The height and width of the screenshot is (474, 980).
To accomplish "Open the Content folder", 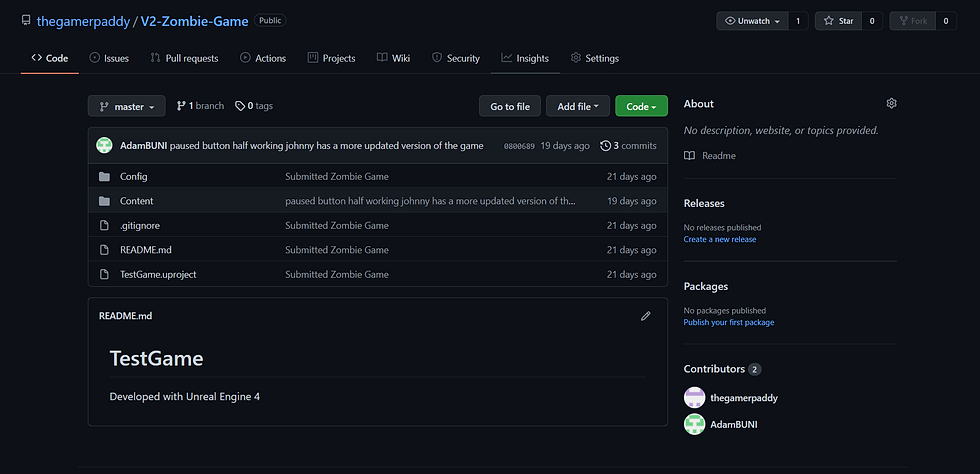I will point(136,201).
